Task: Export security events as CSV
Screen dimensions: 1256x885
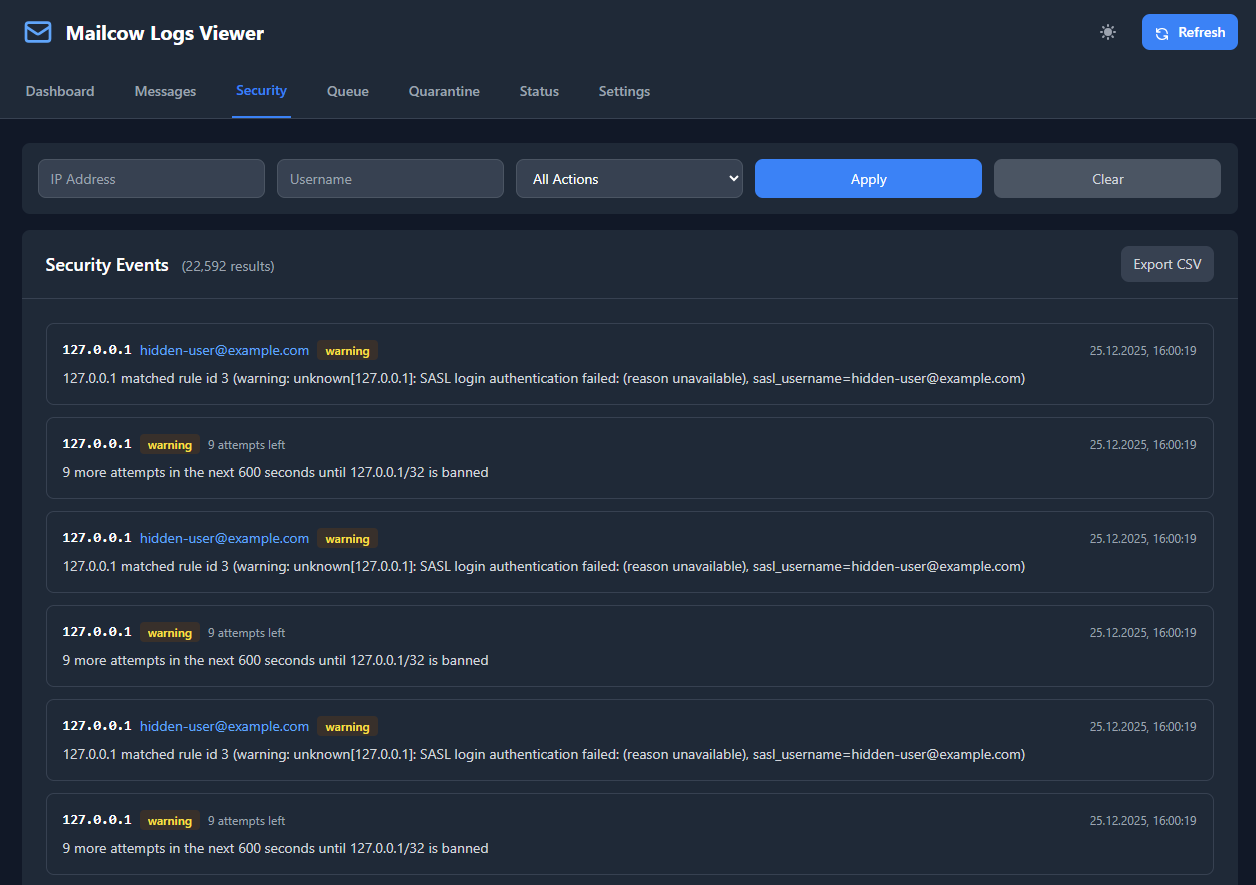Action: click(x=1166, y=264)
